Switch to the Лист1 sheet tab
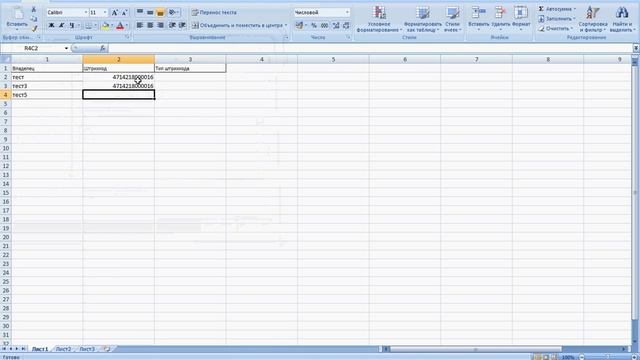 [40, 349]
